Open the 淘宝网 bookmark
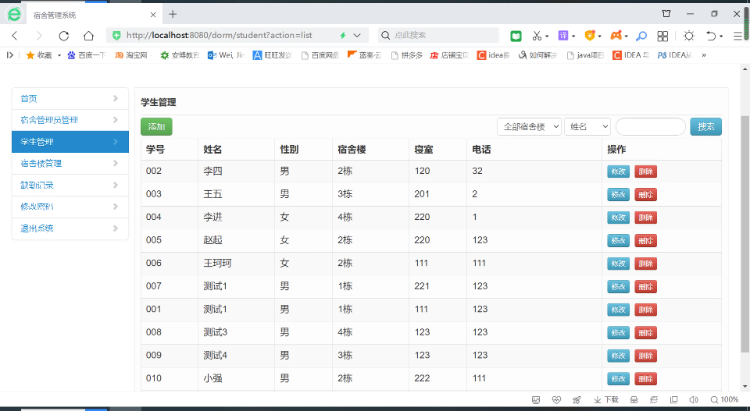Viewport: 751px width, 411px height. [x=131, y=55]
